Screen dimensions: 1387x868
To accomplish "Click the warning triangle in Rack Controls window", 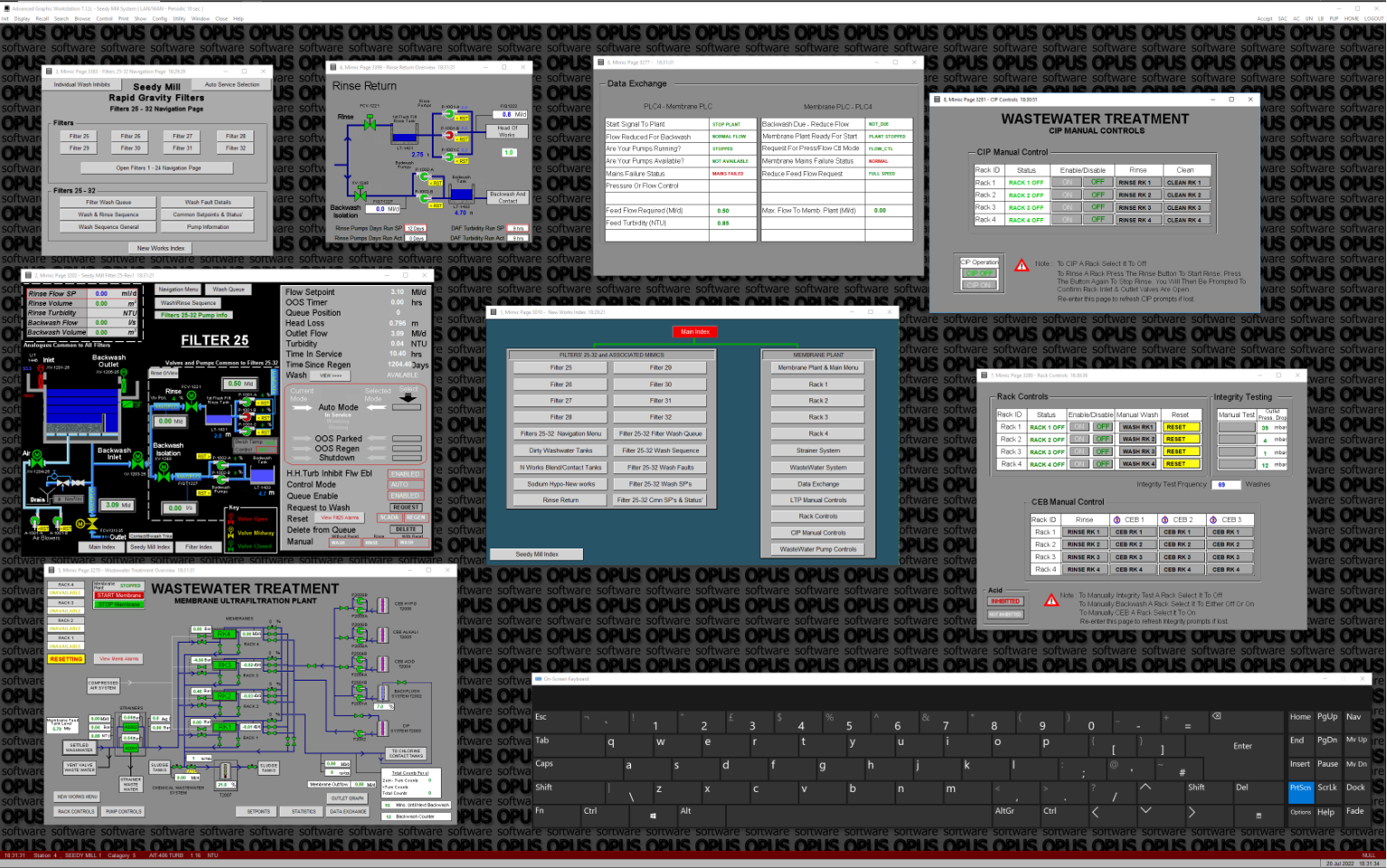I will click(1051, 600).
